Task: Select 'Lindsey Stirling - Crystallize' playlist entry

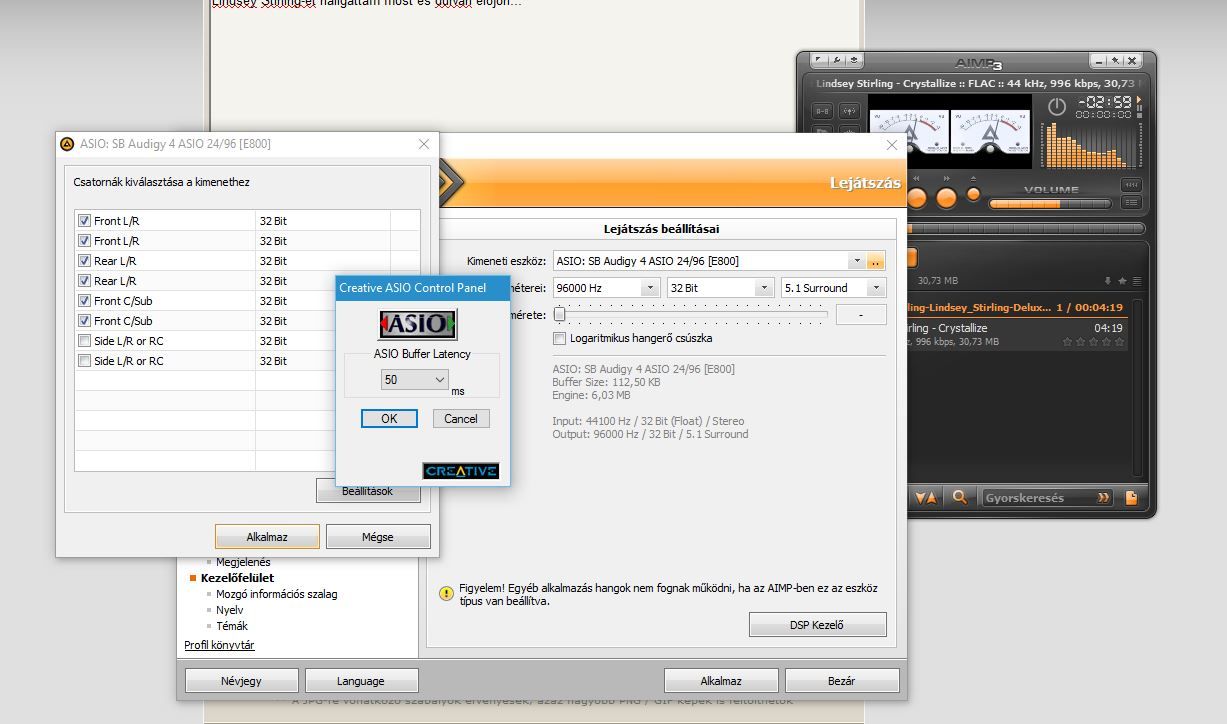Action: [1017, 334]
